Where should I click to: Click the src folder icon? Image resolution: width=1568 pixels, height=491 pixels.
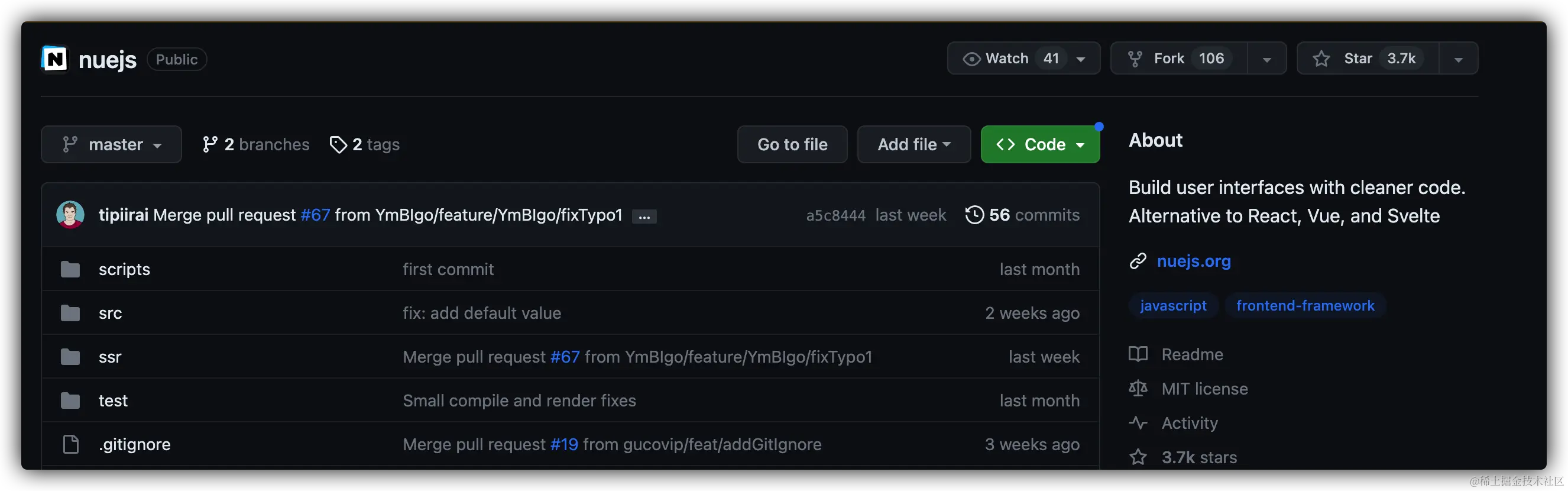pyautogui.click(x=70, y=313)
